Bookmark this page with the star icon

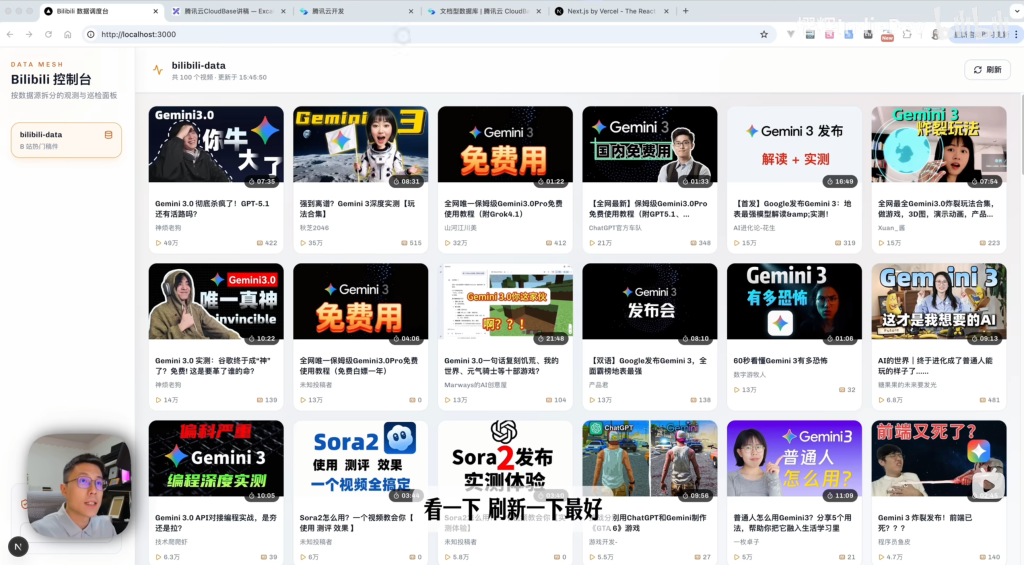coord(764,34)
